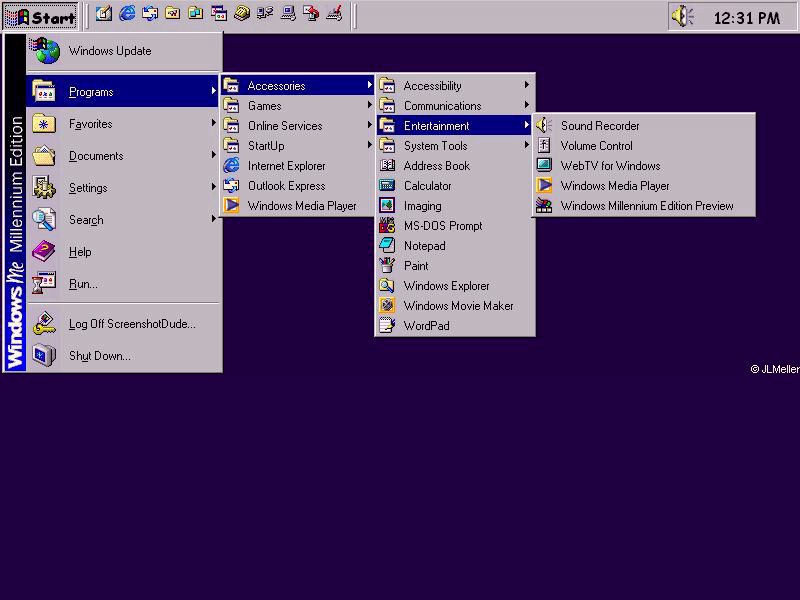
Task: Launch Internet Explorer from the Quick Launch toolbar
Action: tap(127, 14)
